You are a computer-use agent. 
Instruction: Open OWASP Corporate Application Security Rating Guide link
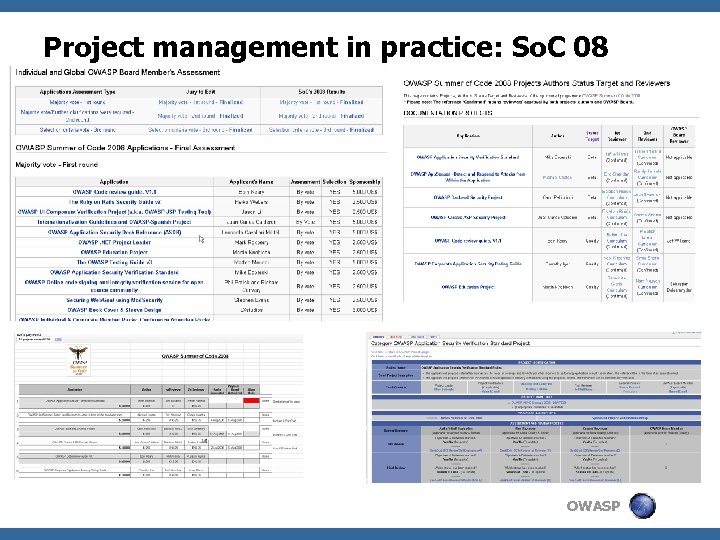(x=467, y=264)
